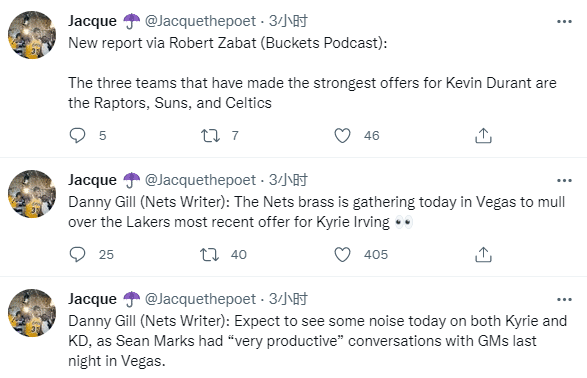The height and width of the screenshot is (378, 587).
Task: Retweet the Raptors, Suns, Celtics tweet
Action: [x=210, y=135]
